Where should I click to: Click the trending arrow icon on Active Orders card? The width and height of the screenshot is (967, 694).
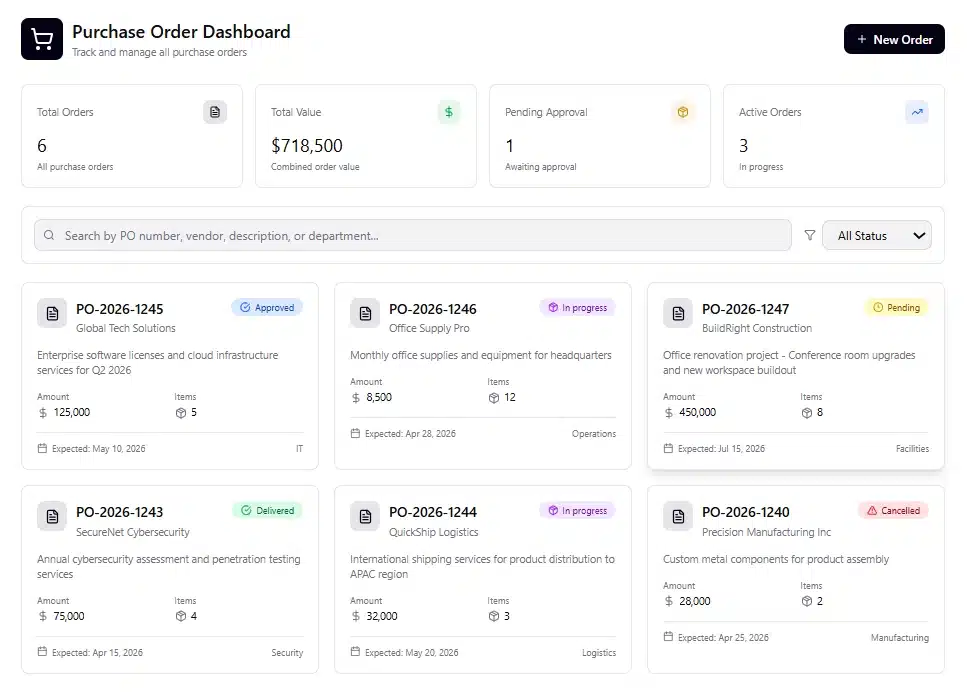coord(916,112)
